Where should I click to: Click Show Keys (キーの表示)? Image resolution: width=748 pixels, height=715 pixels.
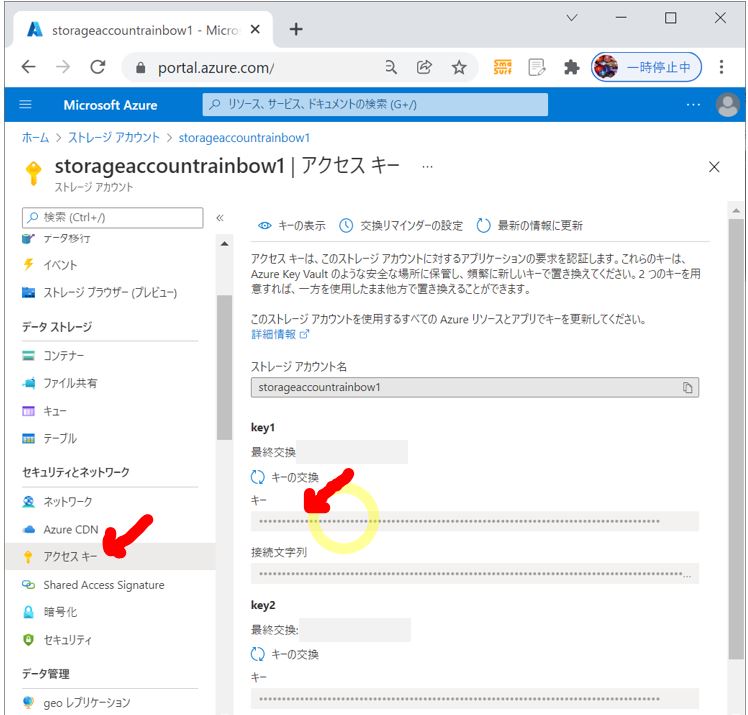tap(291, 226)
